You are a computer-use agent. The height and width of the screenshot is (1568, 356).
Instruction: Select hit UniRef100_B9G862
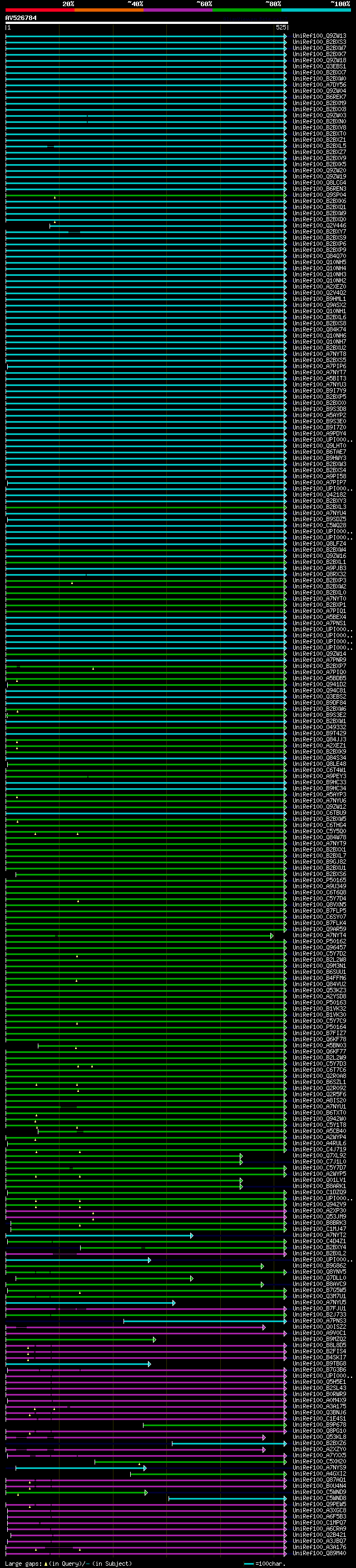click(x=319, y=1265)
